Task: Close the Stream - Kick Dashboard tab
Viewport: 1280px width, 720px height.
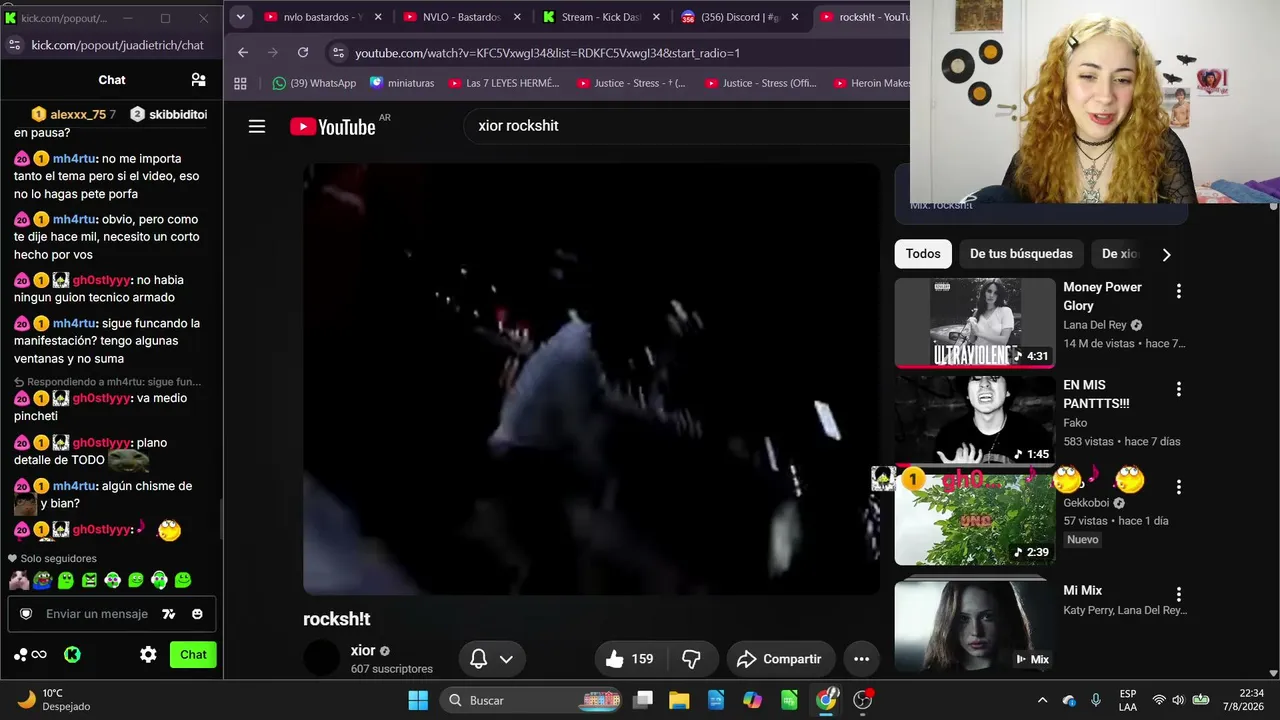Action: tap(654, 17)
